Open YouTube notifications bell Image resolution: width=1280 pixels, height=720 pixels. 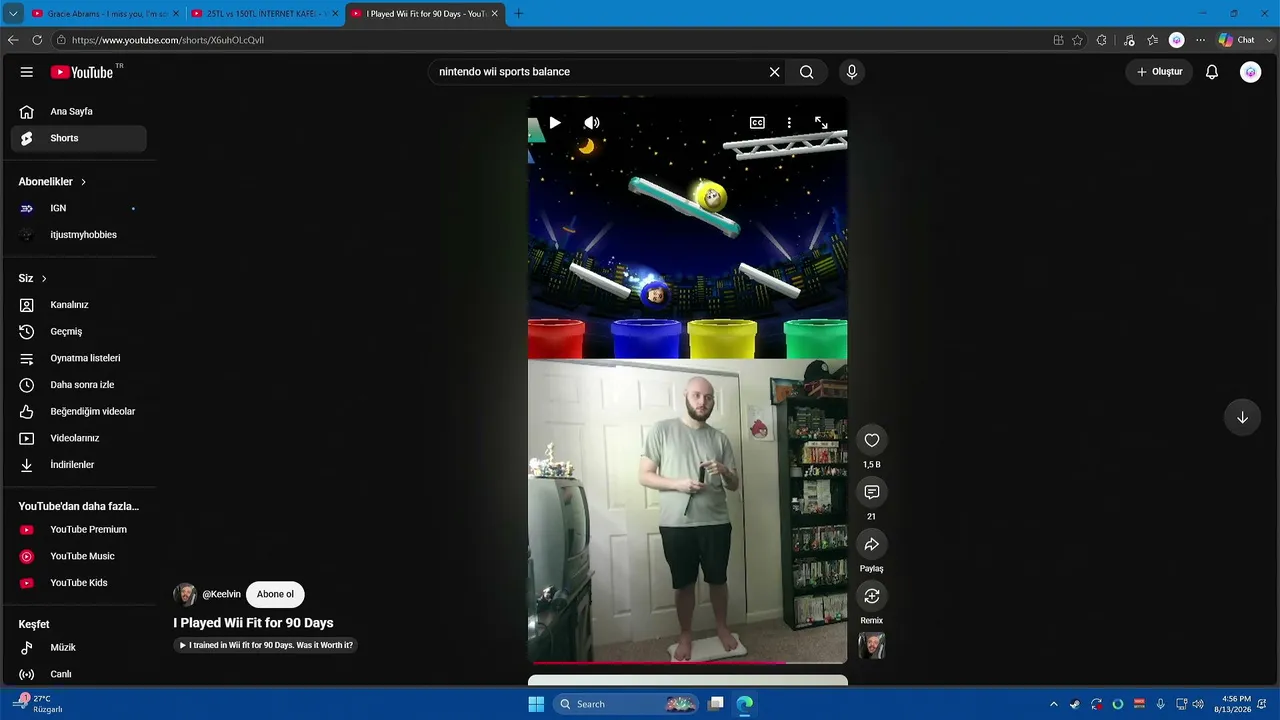[x=1212, y=72]
